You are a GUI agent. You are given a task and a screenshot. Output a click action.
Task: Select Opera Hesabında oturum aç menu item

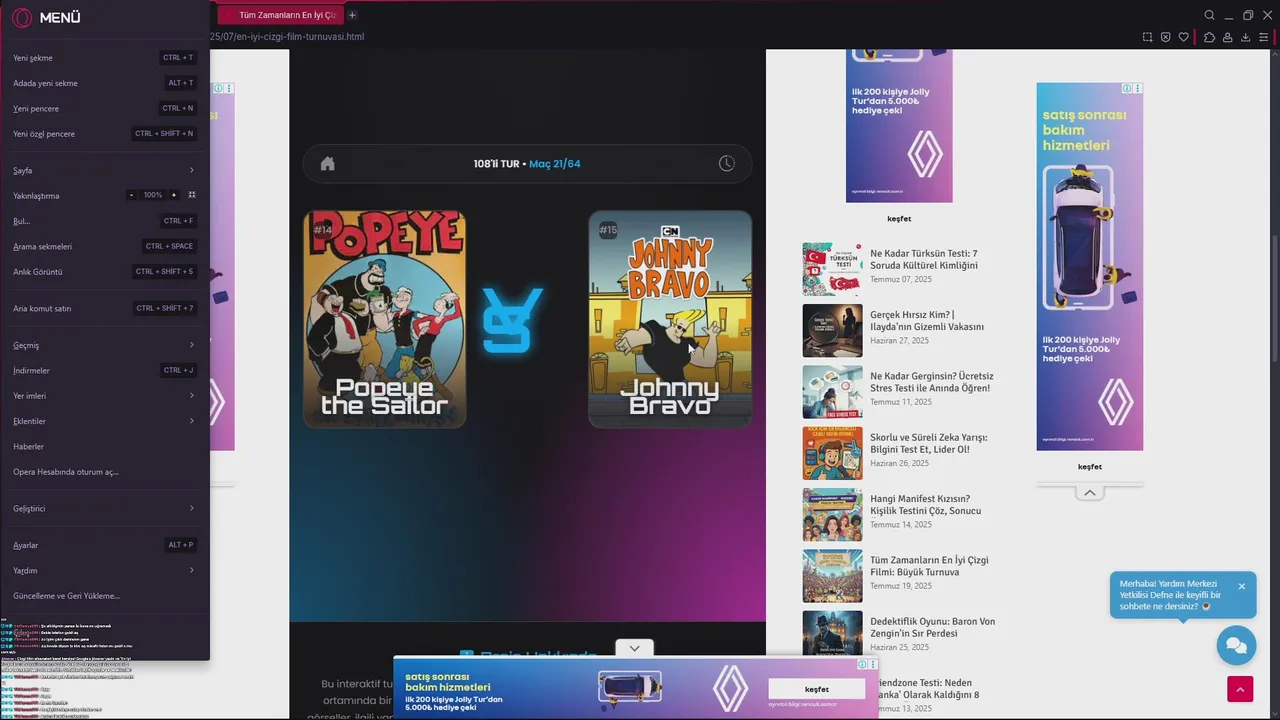point(104,472)
